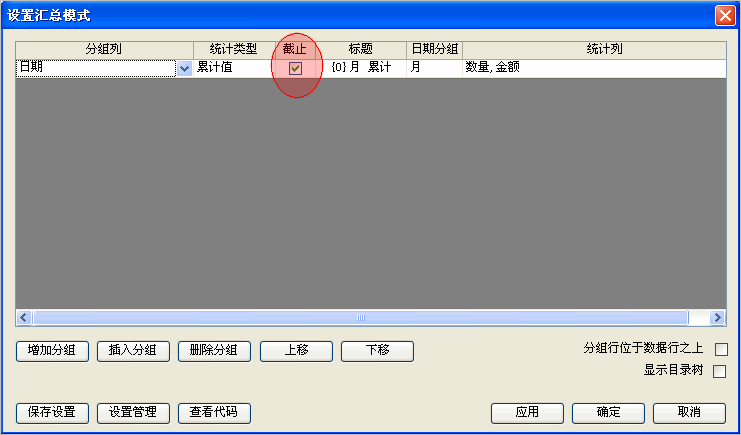
Task: Move the row up with 上移
Action: pos(296,351)
